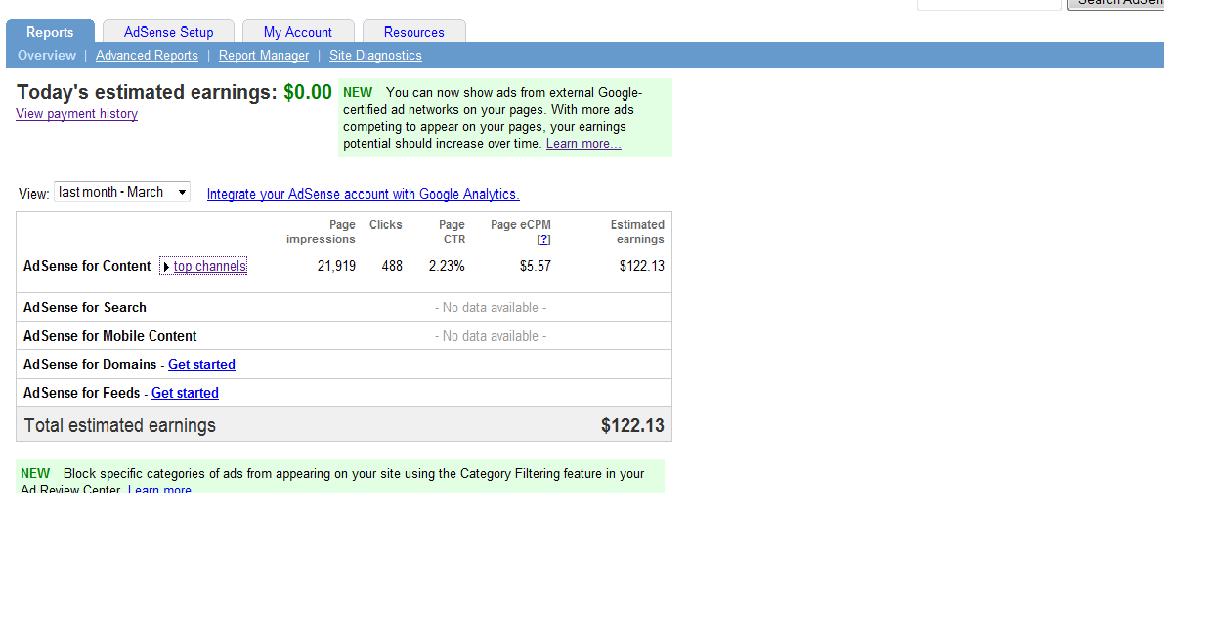Click the $5.57 Page eCPM value
The image size is (1211, 641).
tap(535, 266)
